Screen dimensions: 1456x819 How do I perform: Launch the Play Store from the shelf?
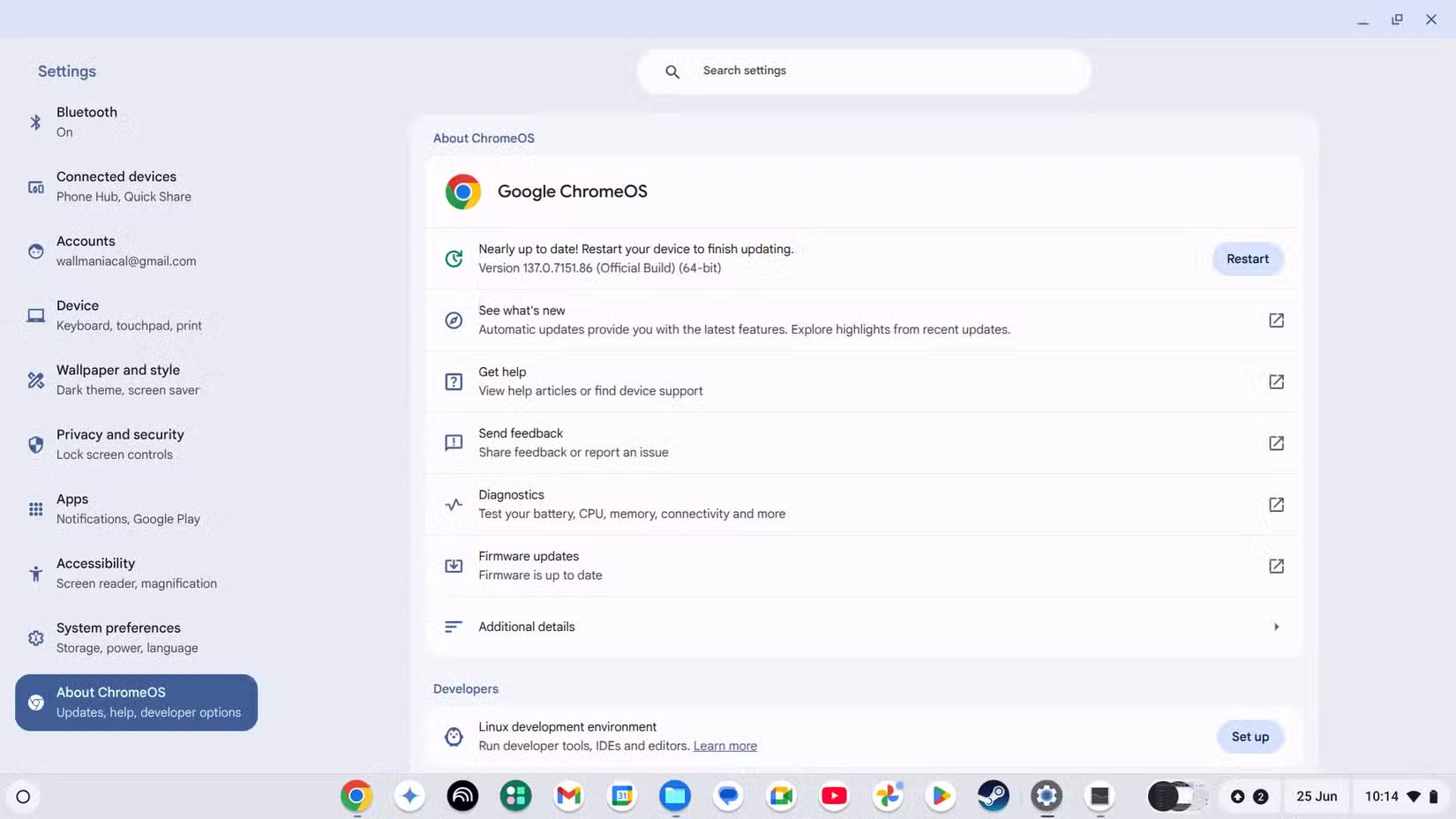pos(940,795)
